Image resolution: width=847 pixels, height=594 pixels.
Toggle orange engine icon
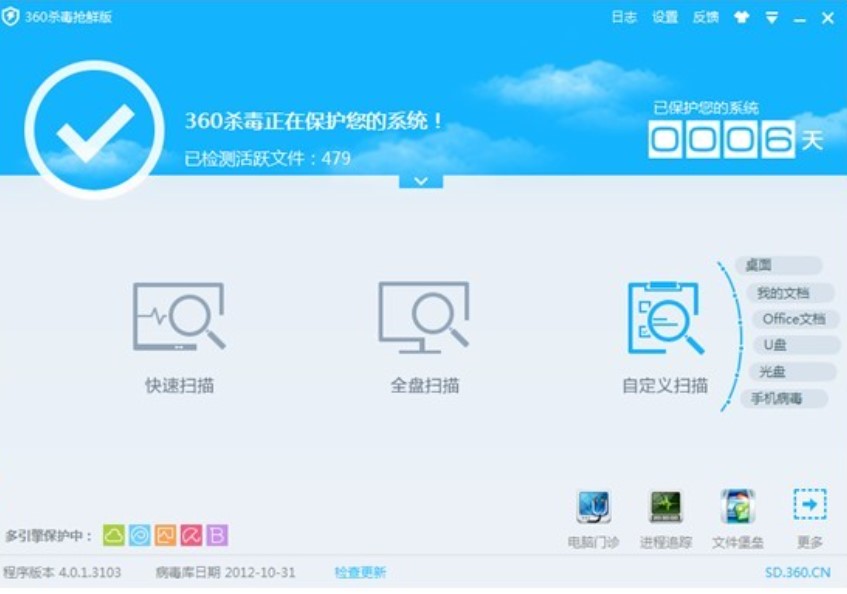[165, 535]
